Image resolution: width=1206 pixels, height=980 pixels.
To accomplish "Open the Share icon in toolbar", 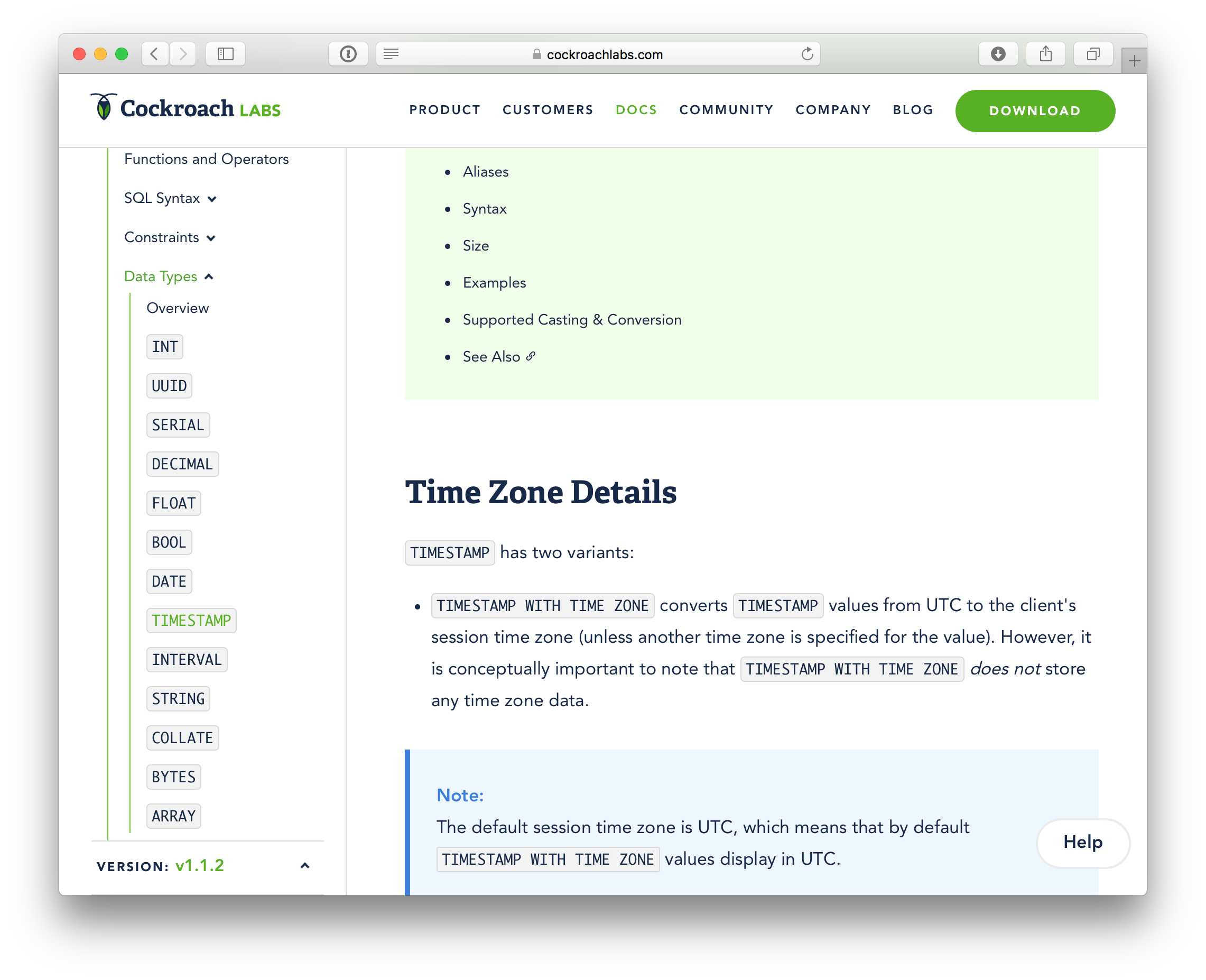I will click(1046, 54).
